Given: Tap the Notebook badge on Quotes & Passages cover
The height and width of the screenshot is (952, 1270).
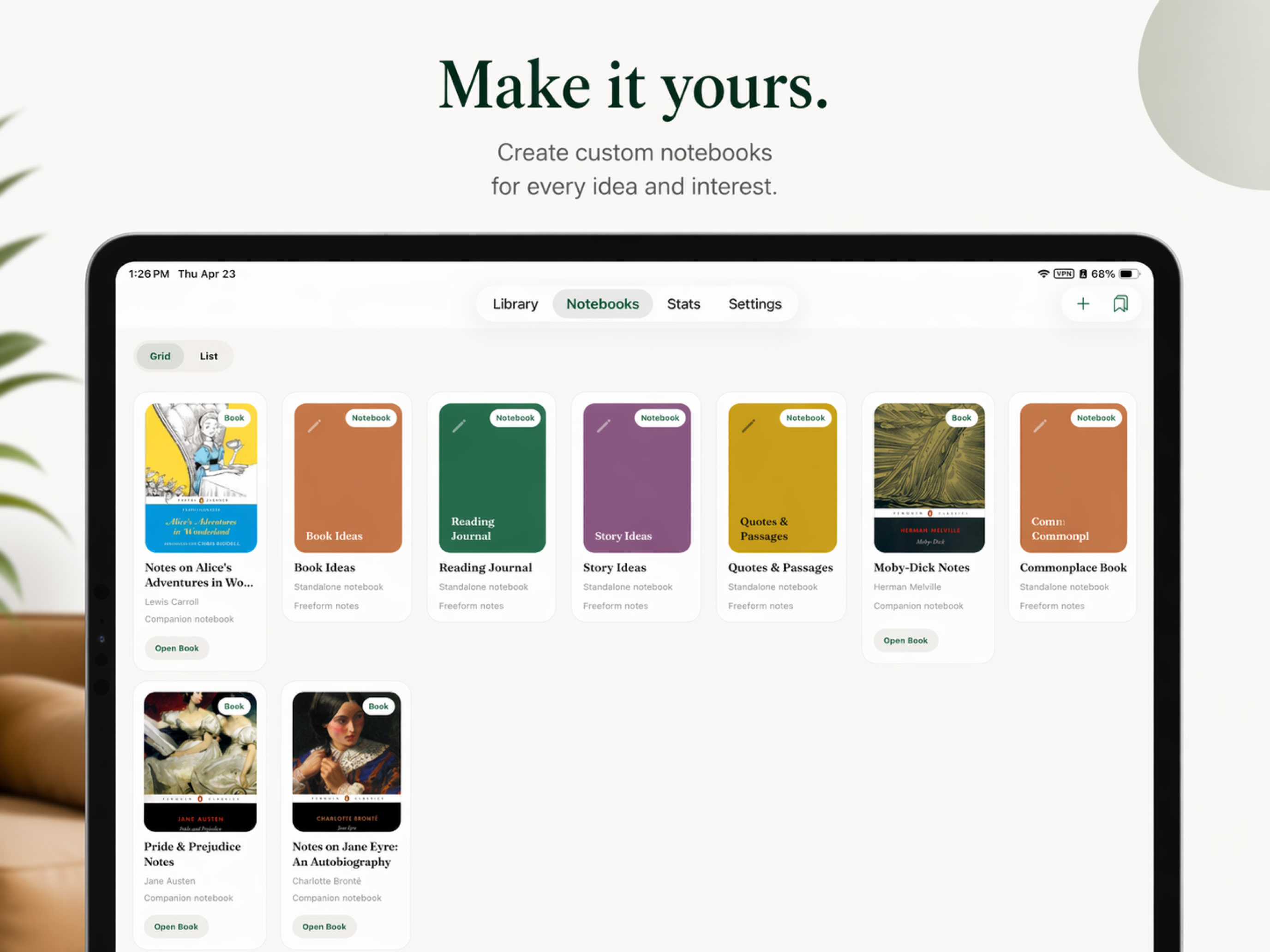Looking at the screenshot, I should pos(805,418).
